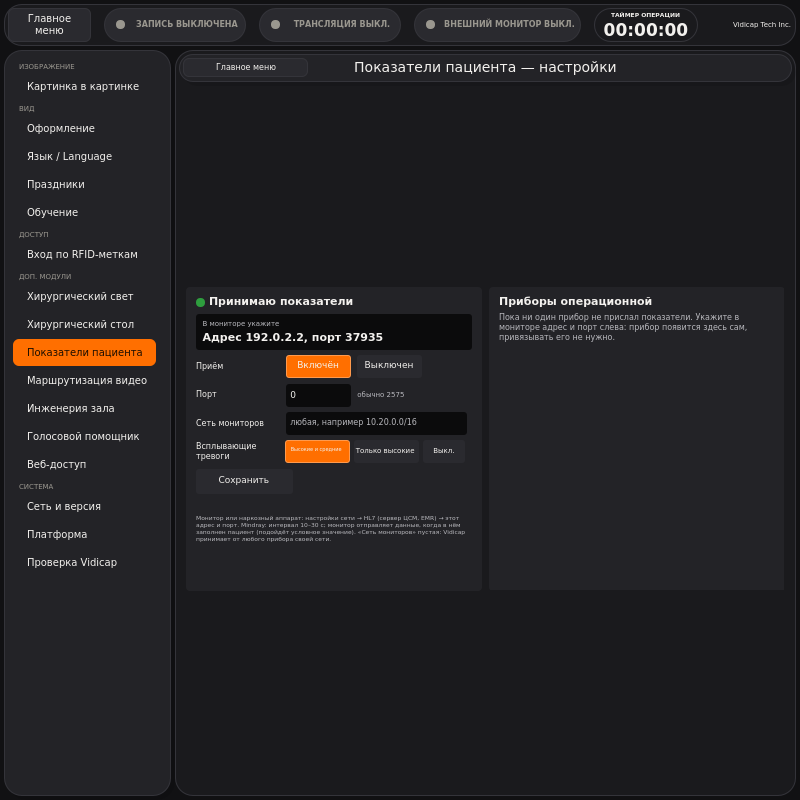This screenshot has width=800, height=800.
Task: Click the Сеть мониторов label
Action: pyautogui.click(x=230, y=423)
